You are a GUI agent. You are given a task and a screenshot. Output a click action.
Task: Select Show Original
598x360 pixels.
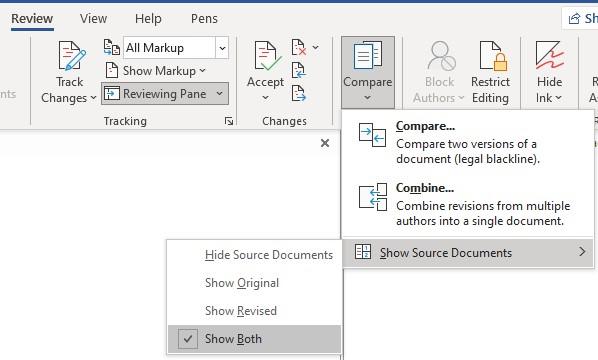coord(254,283)
